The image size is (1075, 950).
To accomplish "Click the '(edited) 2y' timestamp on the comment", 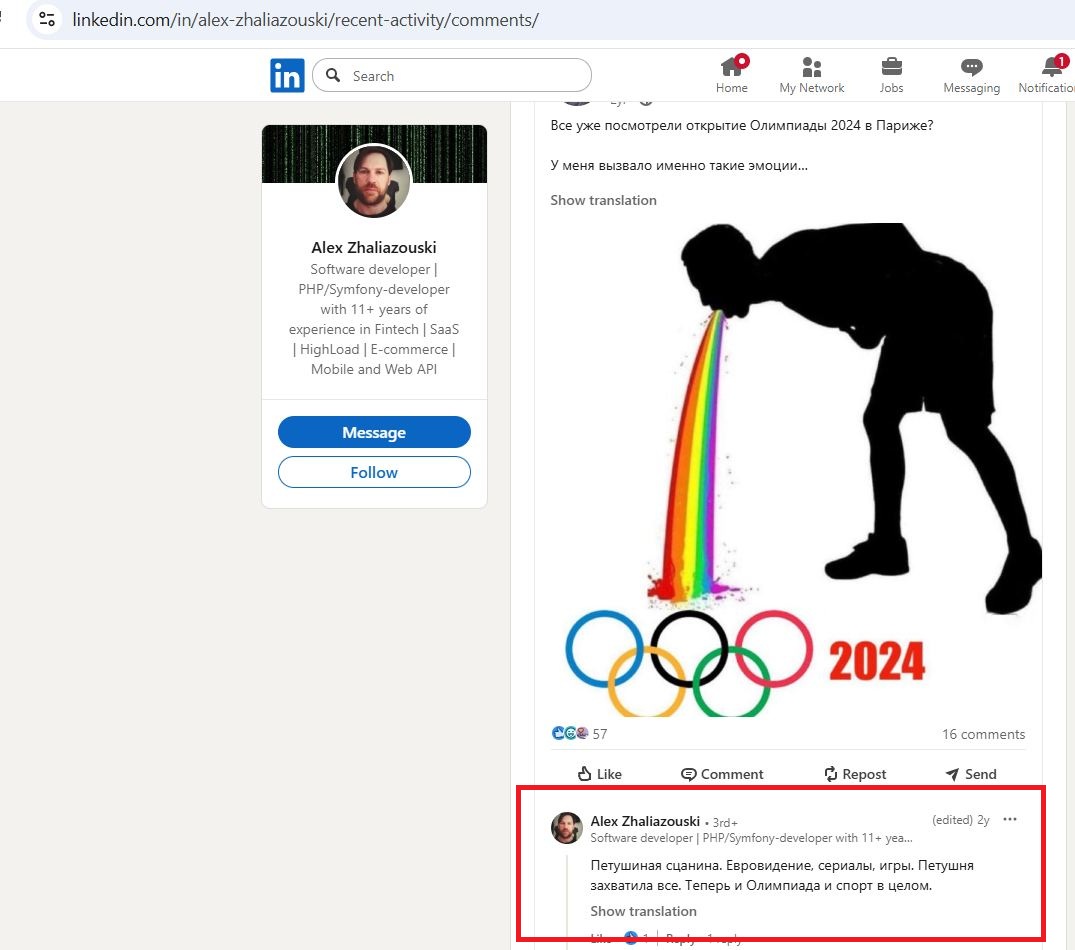I will click(x=961, y=820).
